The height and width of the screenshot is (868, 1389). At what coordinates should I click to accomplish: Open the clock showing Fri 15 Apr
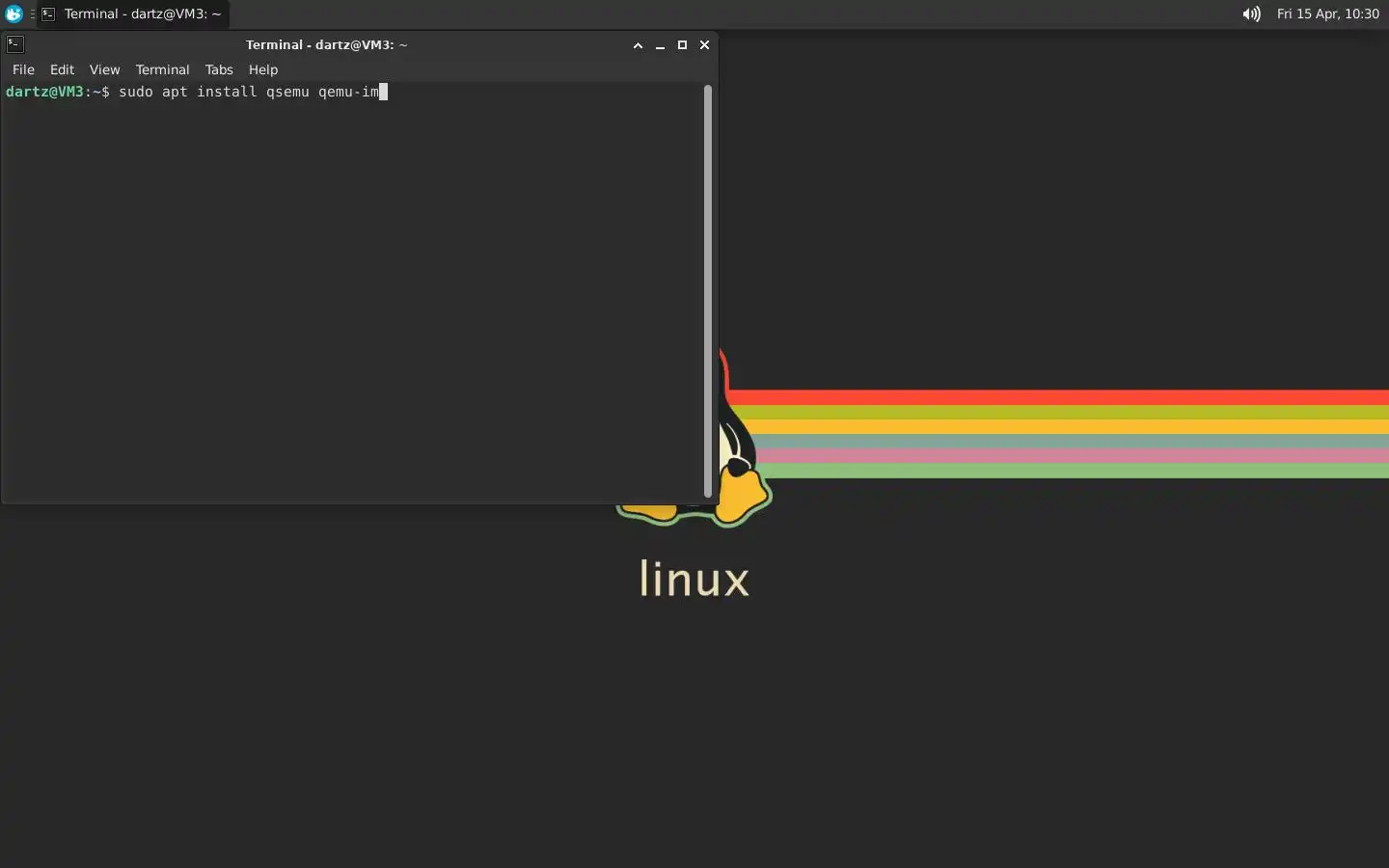1328,14
